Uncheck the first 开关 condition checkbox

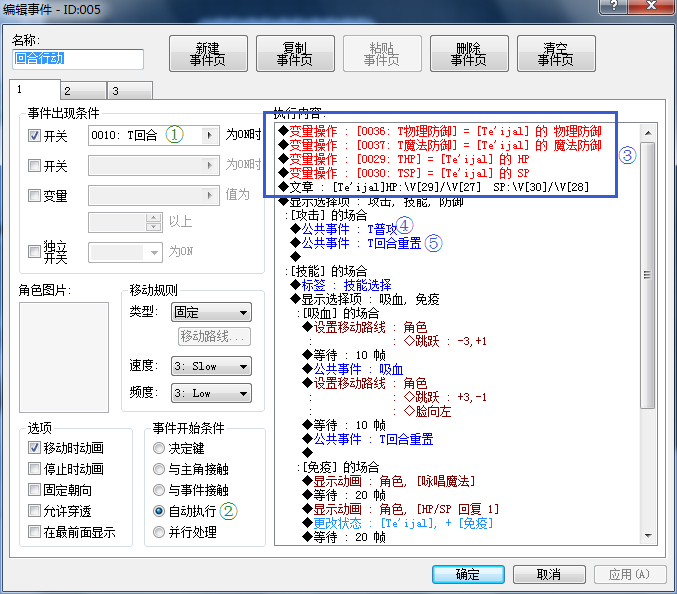point(34,136)
